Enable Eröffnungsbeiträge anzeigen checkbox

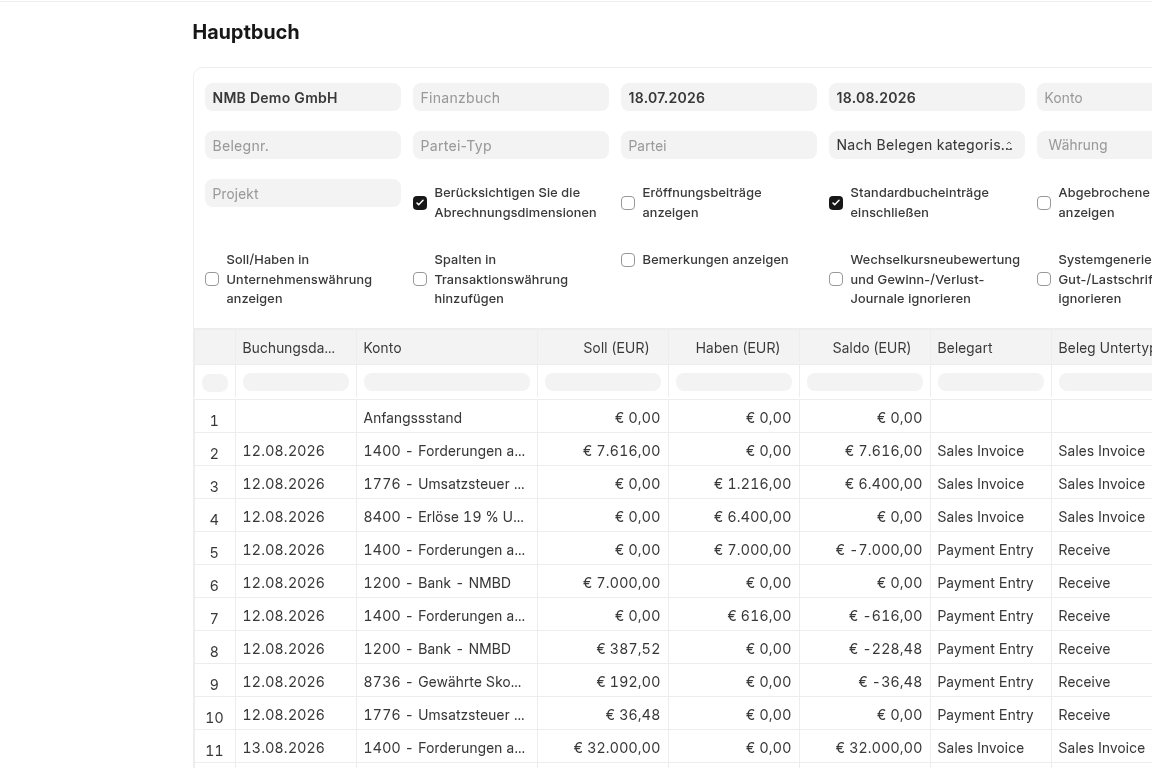point(627,203)
